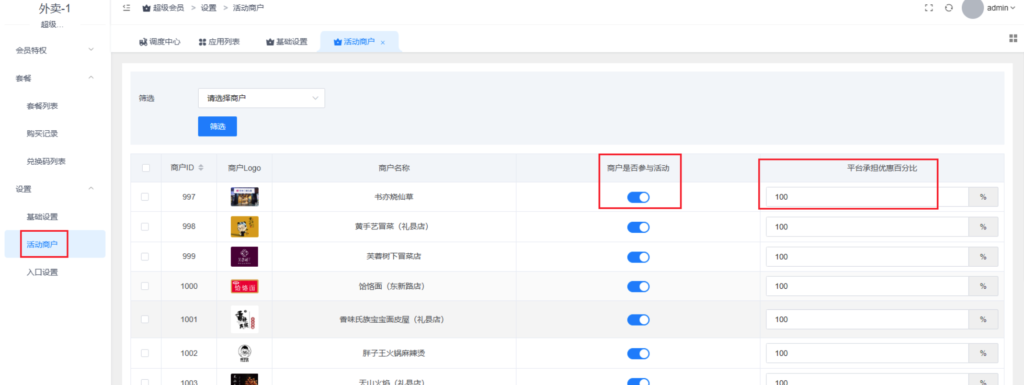Viewport: 1024px width, 385px height.
Task: Click the red logo of merchant 1000
Action: (x=244, y=286)
